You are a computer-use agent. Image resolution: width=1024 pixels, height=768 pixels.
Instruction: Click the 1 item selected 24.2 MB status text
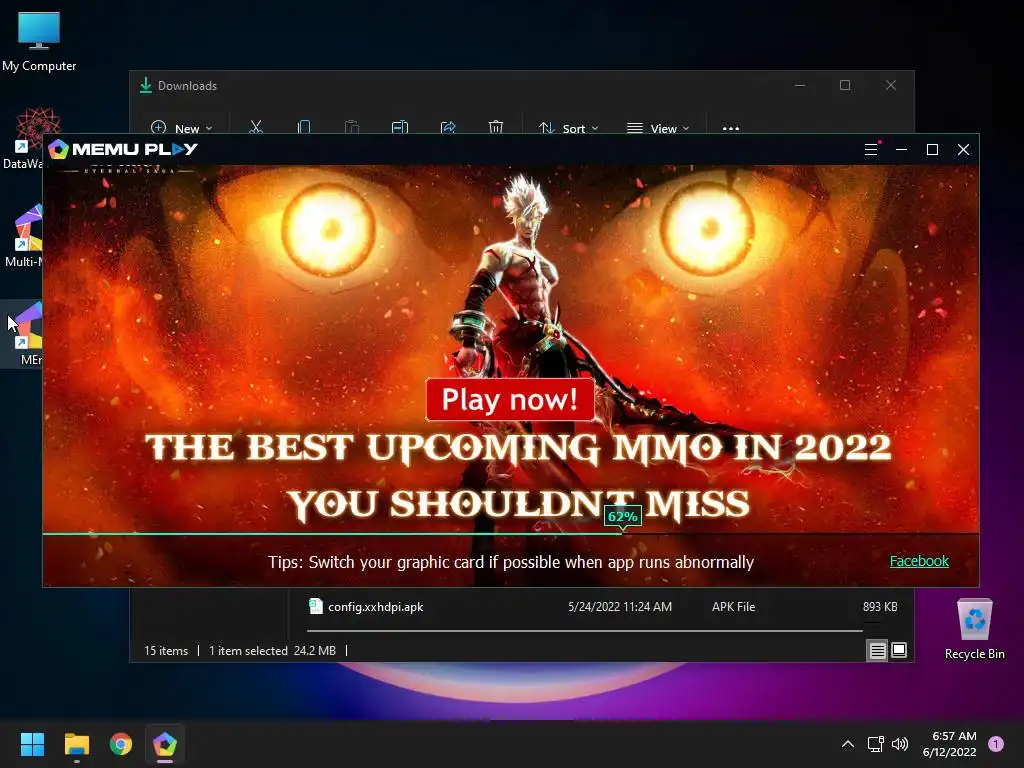tap(272, 650)
